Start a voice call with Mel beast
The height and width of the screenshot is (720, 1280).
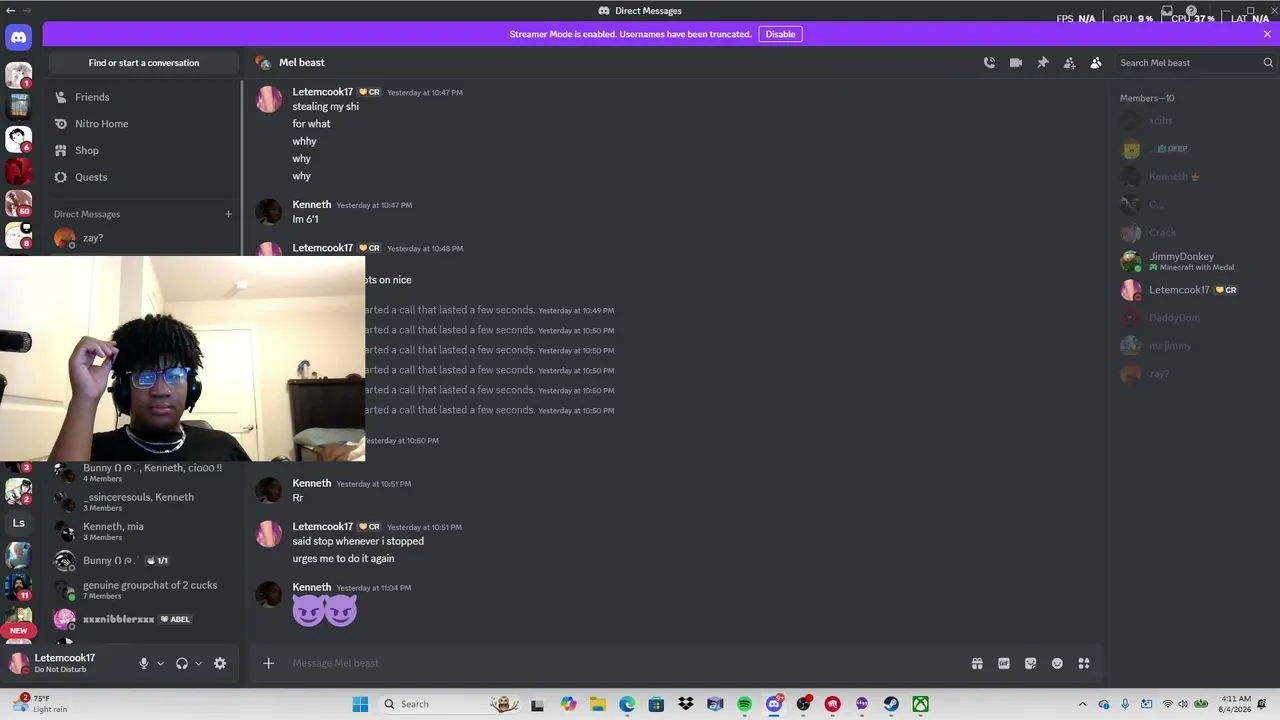pos(989,62)
